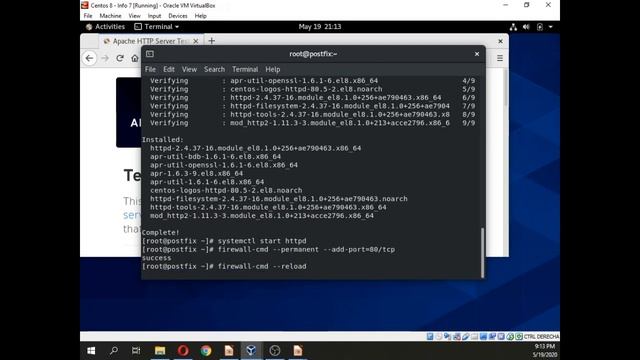Image resolution: width=640 pixels, height=360 pixels.
Task: Click the 'apr-util-bdb-1.6.1-6.el8.x86_64' line
Action: click(216, 156)
